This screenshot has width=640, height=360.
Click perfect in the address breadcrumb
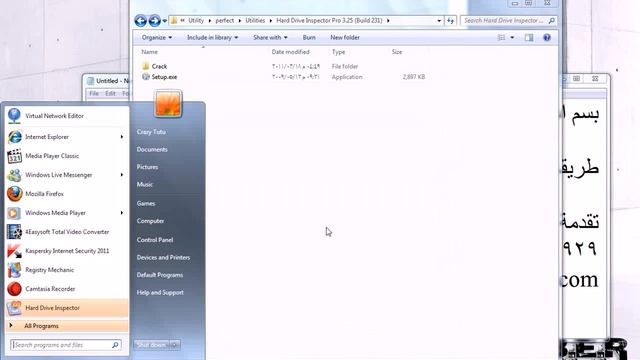coord(225,20)
